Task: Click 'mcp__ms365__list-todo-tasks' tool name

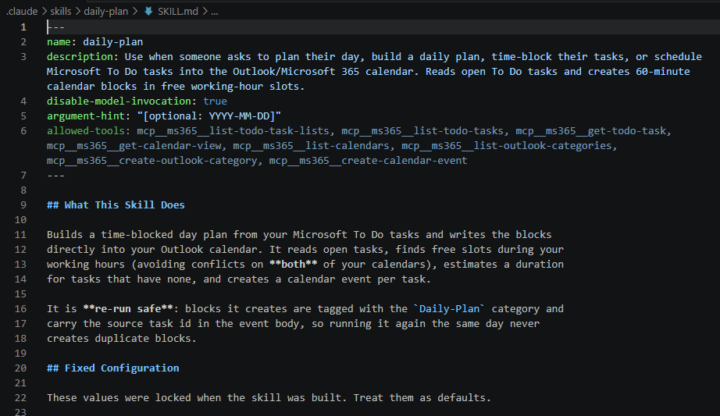Action: 422,131
